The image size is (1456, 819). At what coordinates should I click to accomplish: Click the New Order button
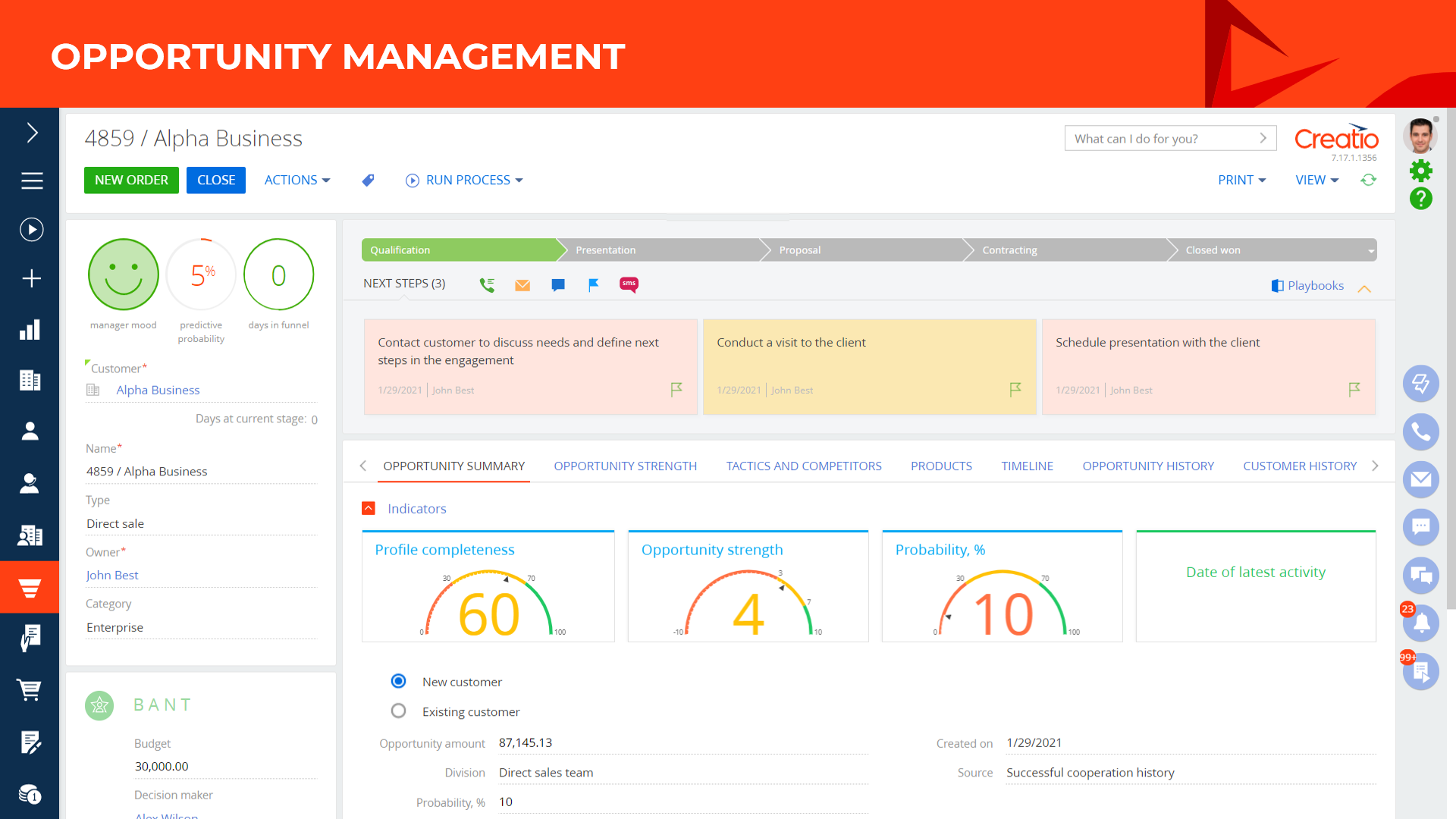pyautogui.click(x=131, y=180)
